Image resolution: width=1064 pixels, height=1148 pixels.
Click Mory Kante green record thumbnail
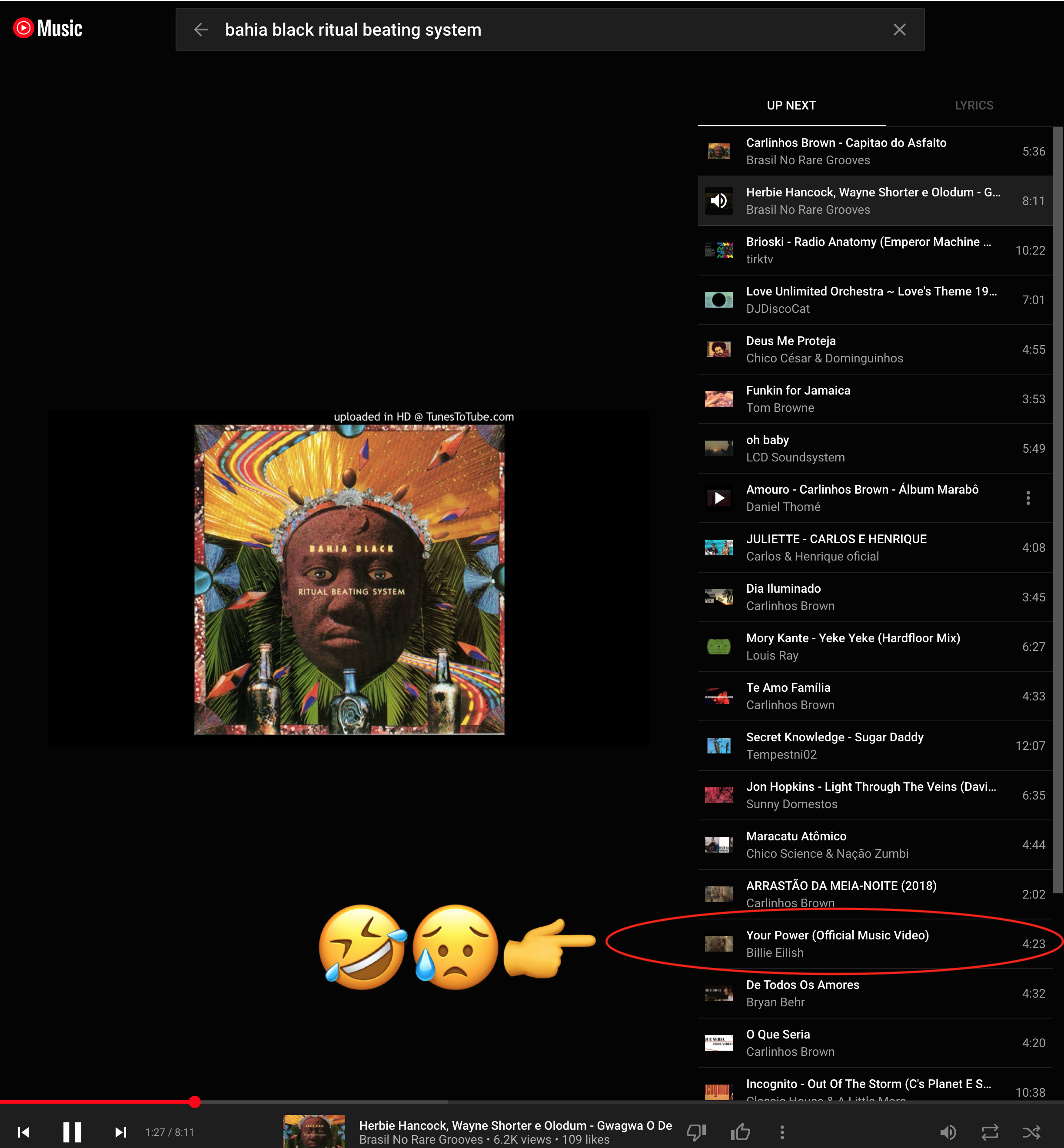coord(718,647)
